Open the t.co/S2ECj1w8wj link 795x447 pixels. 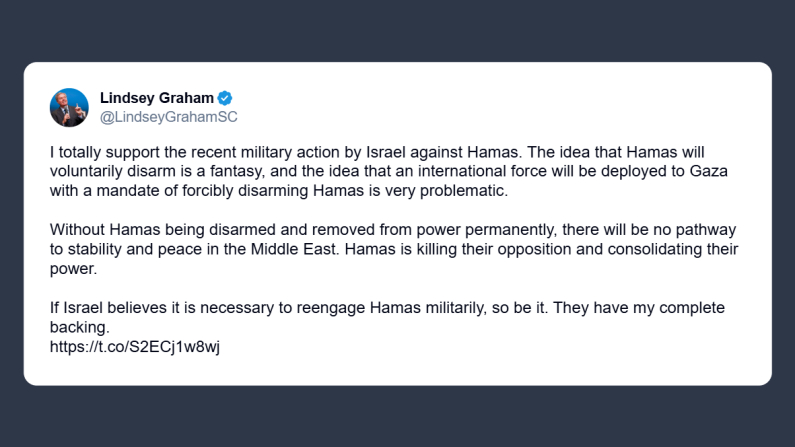(133, 347)
